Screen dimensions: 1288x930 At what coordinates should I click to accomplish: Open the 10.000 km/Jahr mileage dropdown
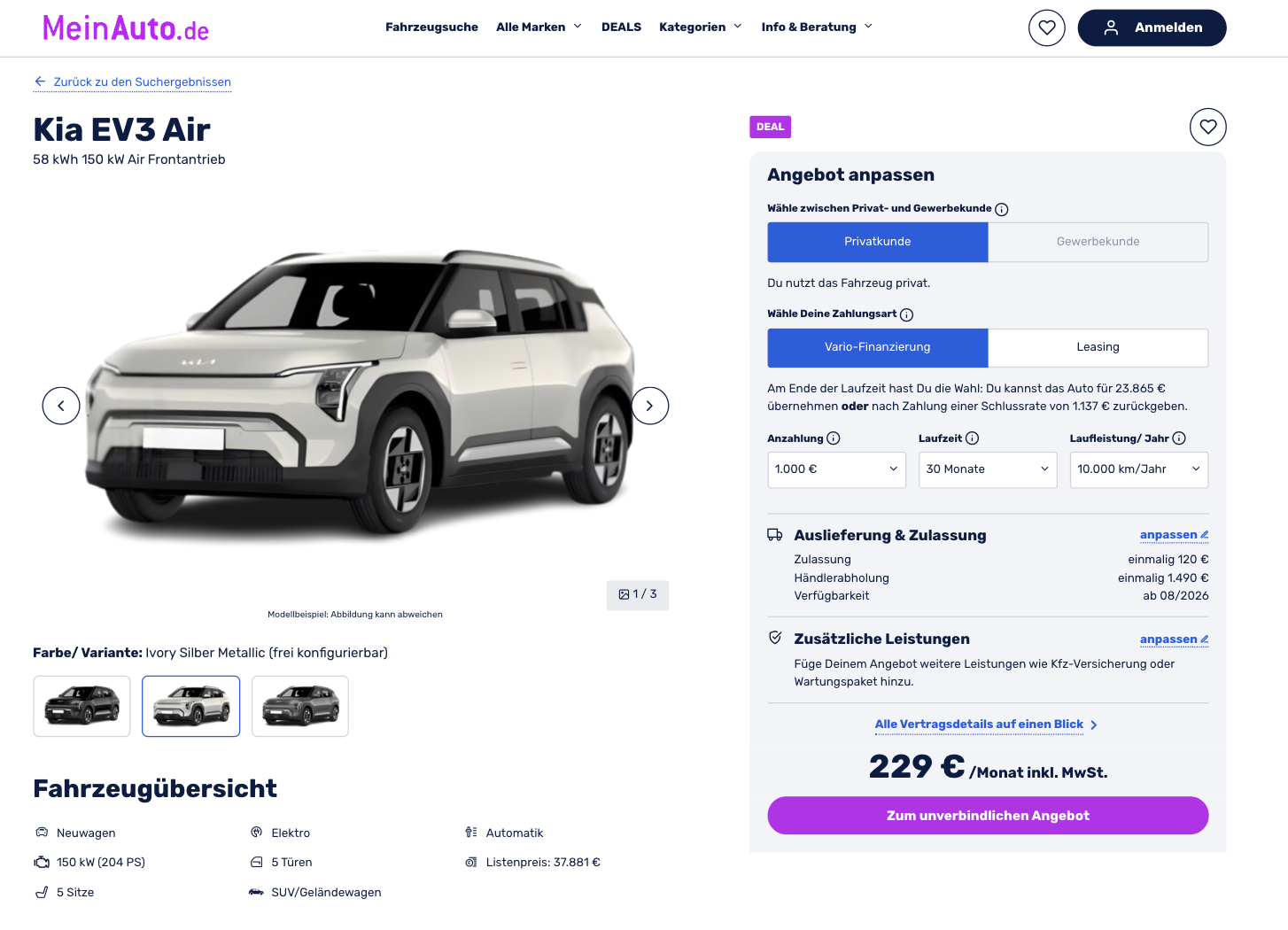(1139, 469)
